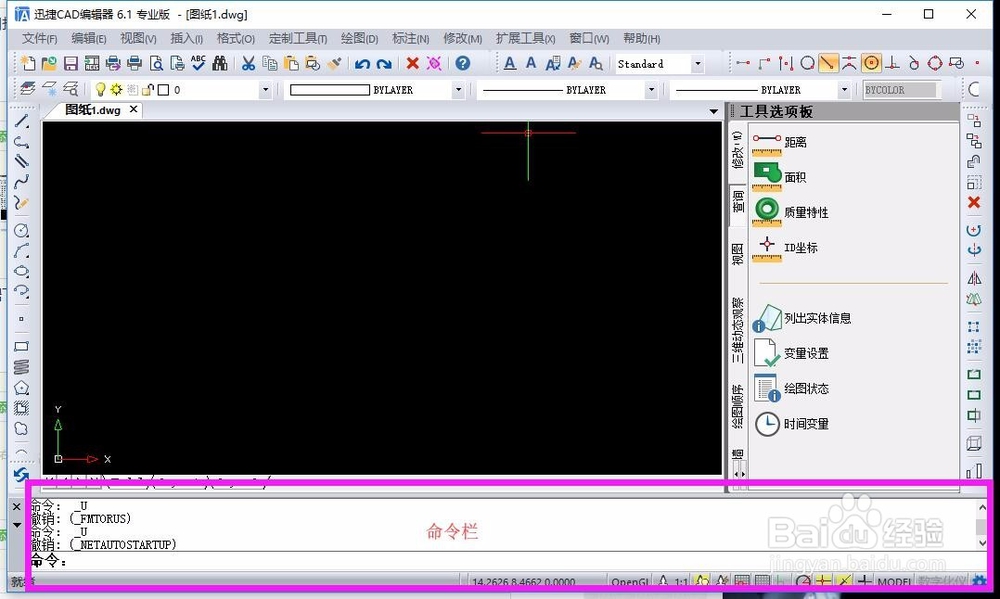Toggle the quadrant snap button

pyautogui.click(x=935, y=63)
